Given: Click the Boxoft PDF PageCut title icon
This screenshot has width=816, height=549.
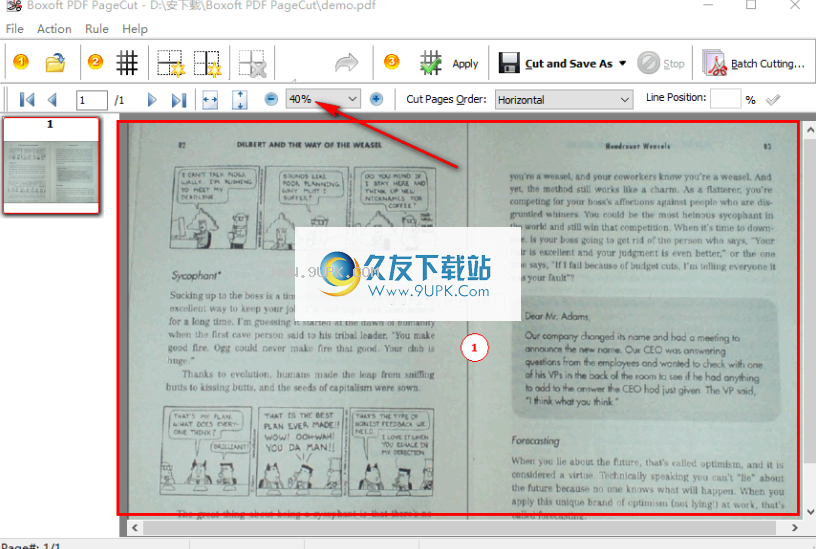Looking at the screenshot, I should (x=14, y=5).
